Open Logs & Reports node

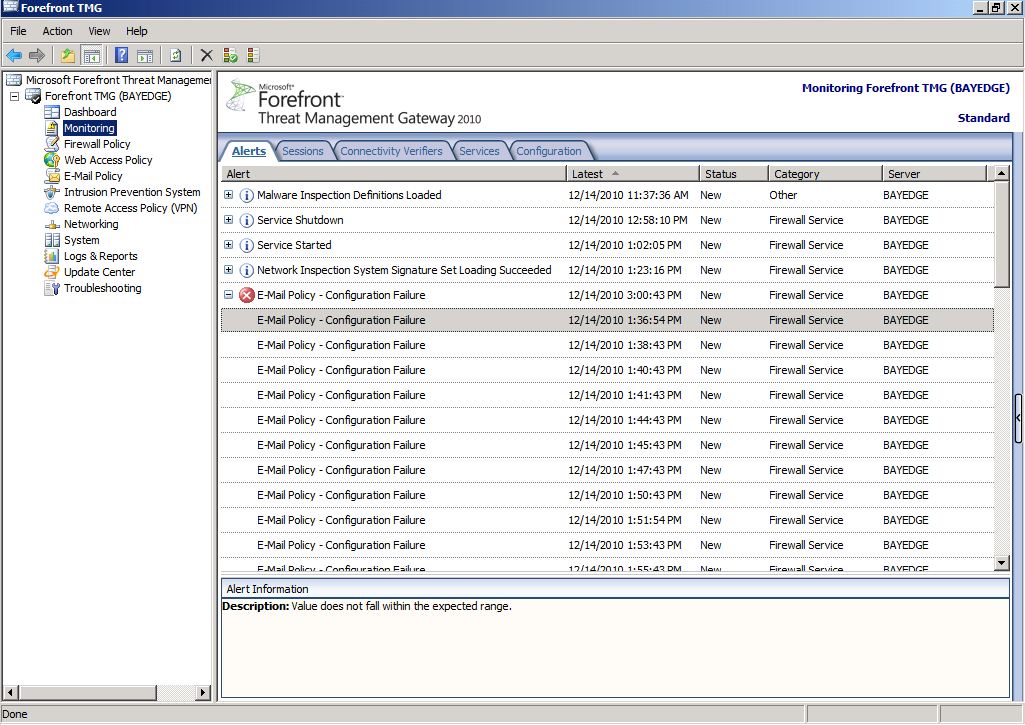pos(101,256)
